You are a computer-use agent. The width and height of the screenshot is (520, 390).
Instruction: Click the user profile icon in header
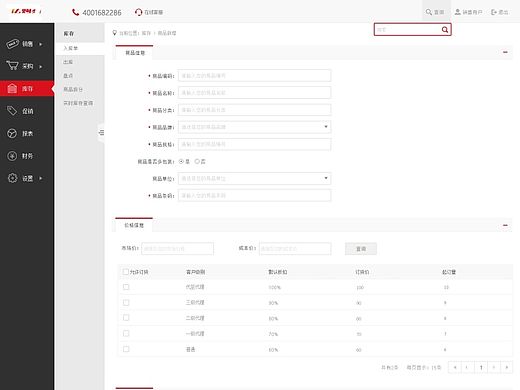tap(458, 12)
